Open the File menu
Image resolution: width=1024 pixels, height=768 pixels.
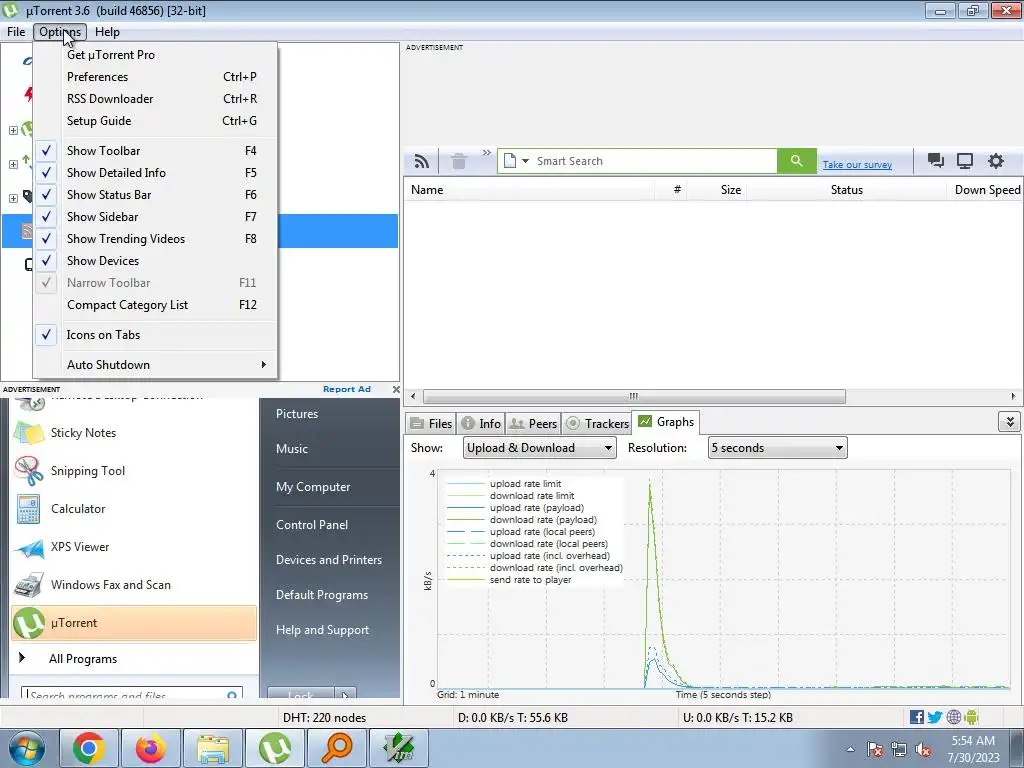[16, 32]
